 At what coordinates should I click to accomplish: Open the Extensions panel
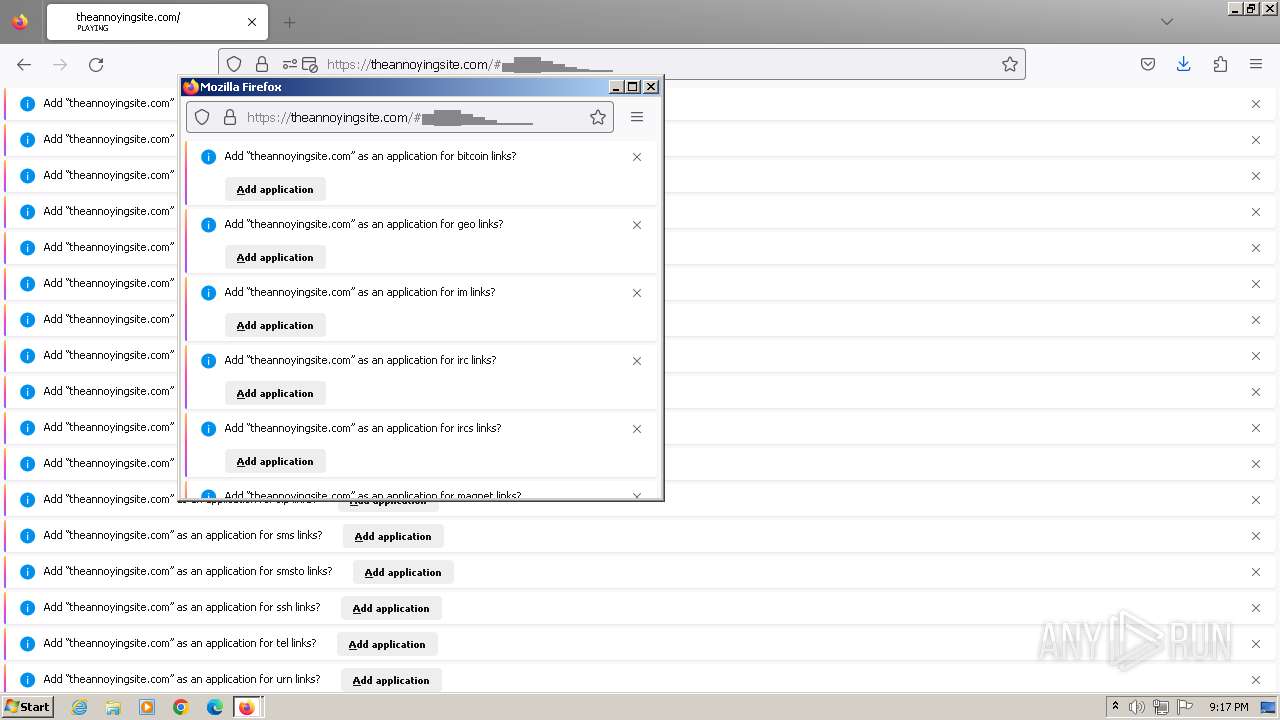pyautogui.click(x=1220, y=64)
